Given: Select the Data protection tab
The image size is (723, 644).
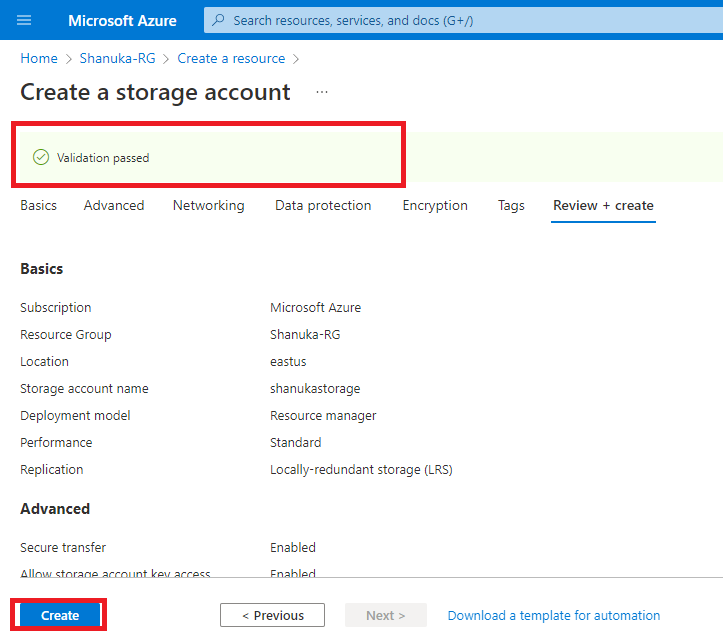Looking at the screenshot, I should [x=323, y=205].
